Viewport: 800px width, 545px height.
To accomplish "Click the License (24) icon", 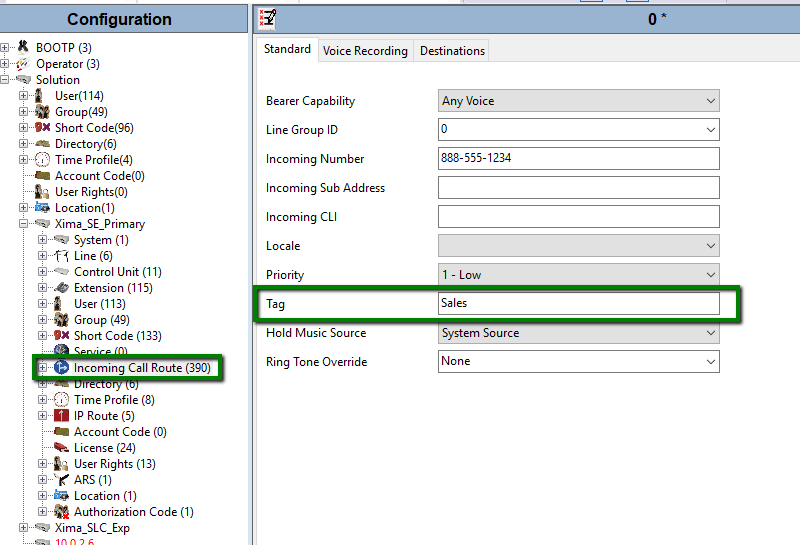I will coord(61,448).
